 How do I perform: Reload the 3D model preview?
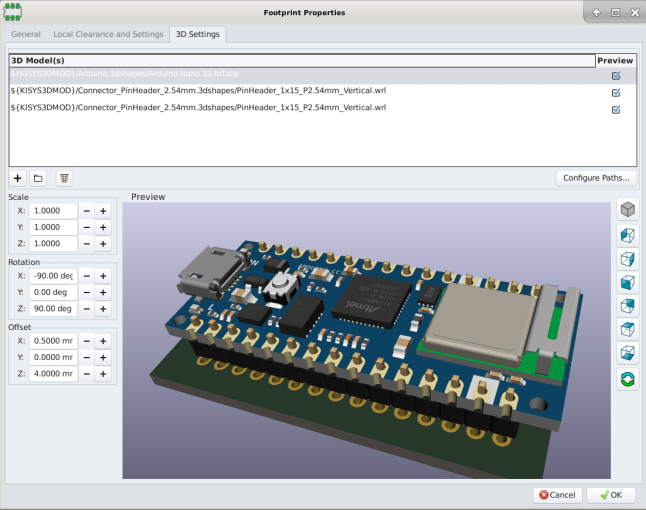coord(627,379)
